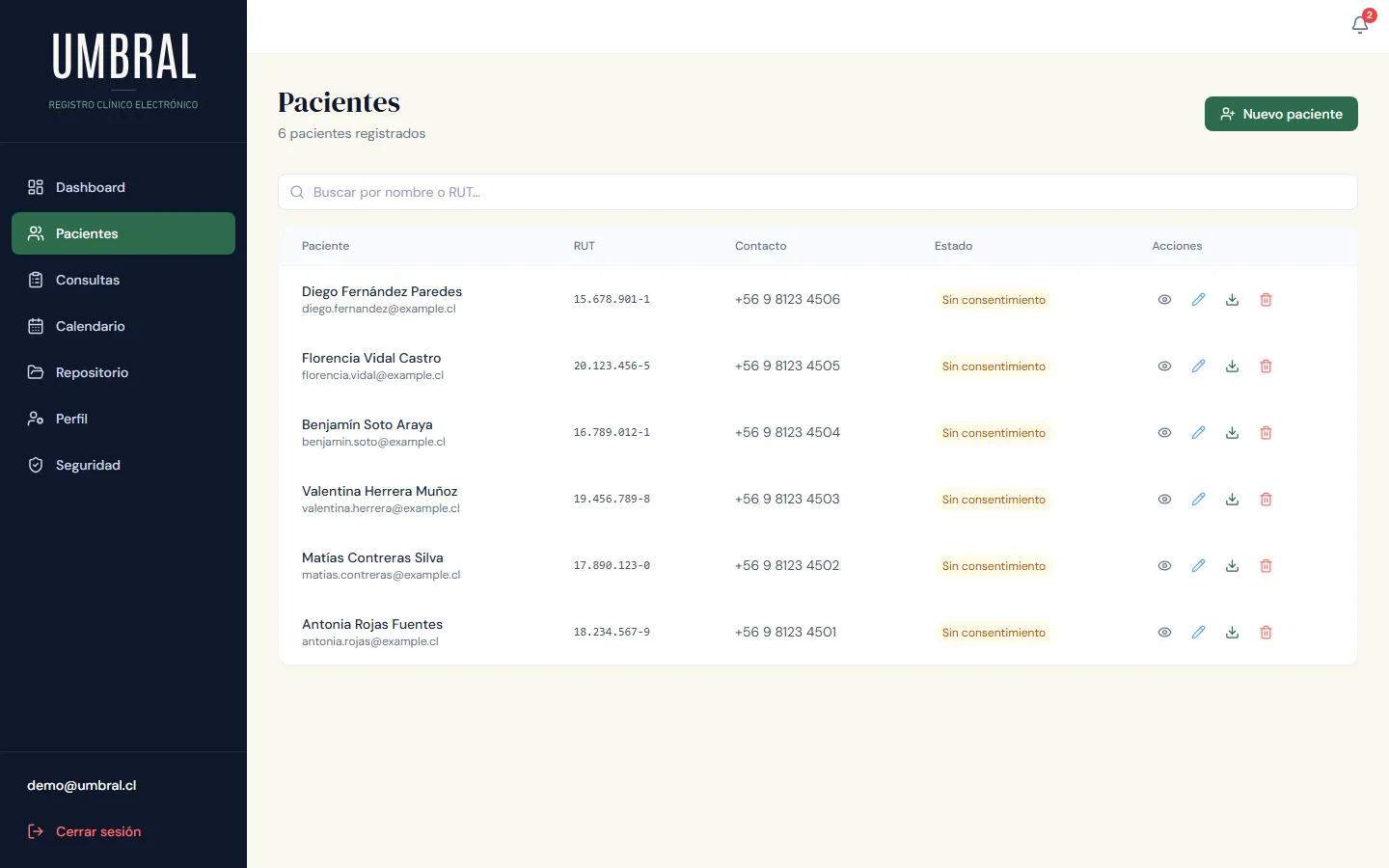Edit Valentina Herrera Muñoz with pencil icon

coord(1198,500)
